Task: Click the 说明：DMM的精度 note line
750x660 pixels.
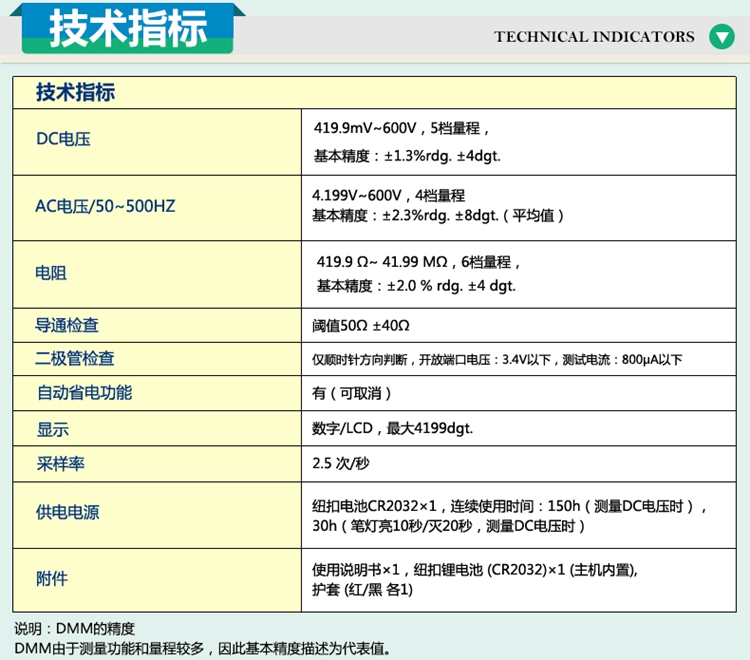Action: click(x=74, y=629)
